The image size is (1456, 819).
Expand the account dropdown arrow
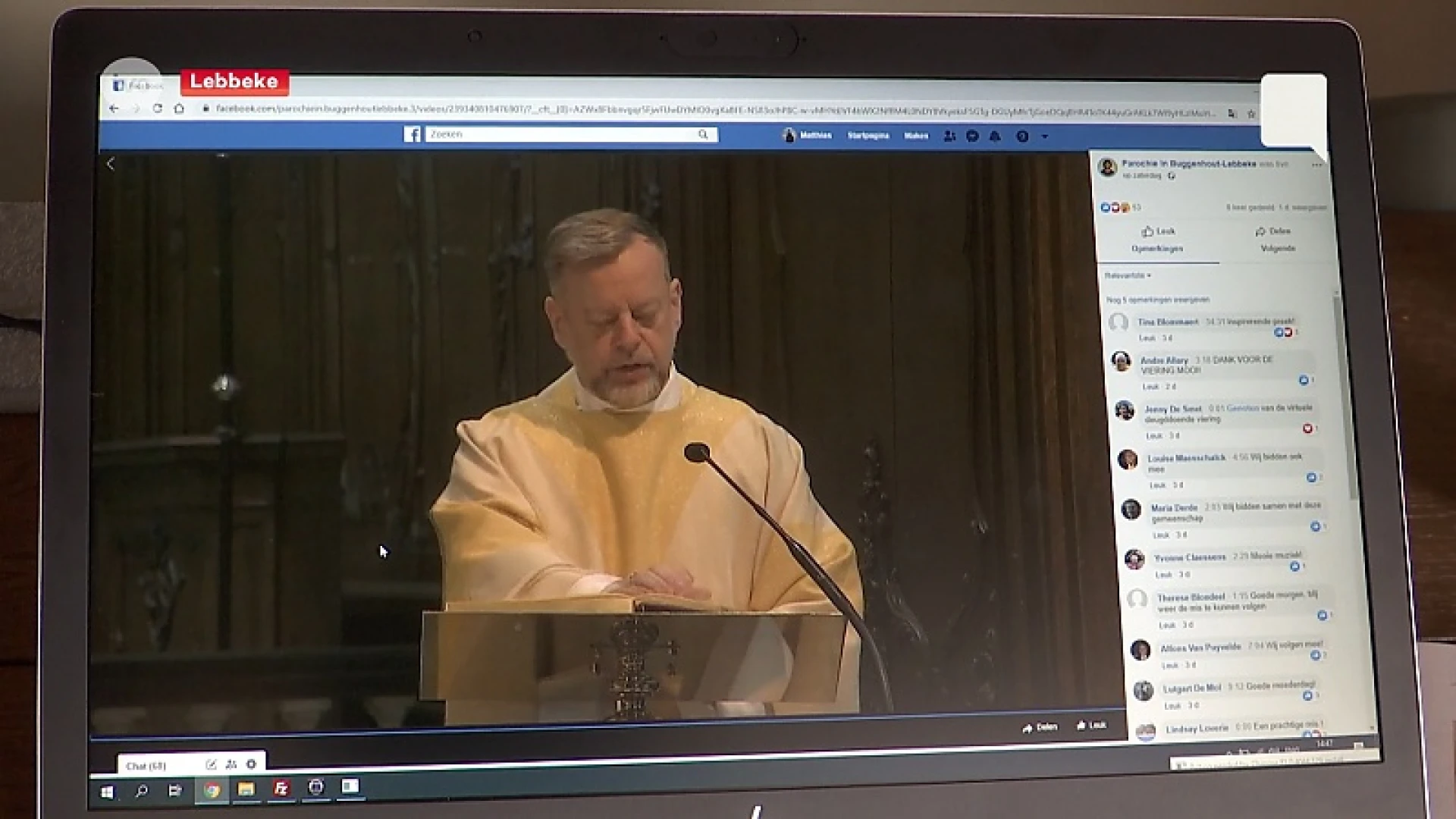click(x=1045, y=136)
